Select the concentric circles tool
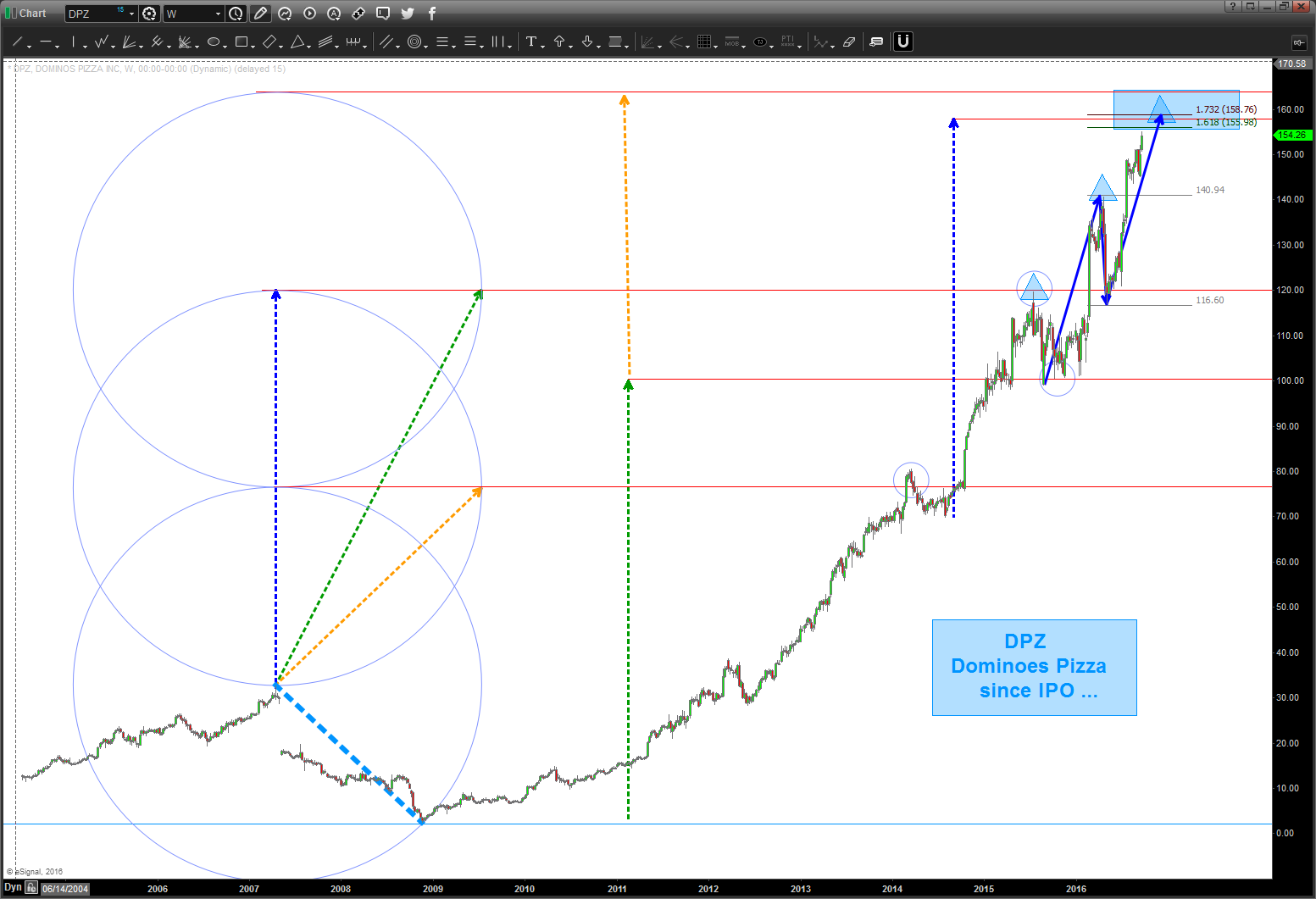The width and height of the screenshot is (1316, 899). [414, 42]
